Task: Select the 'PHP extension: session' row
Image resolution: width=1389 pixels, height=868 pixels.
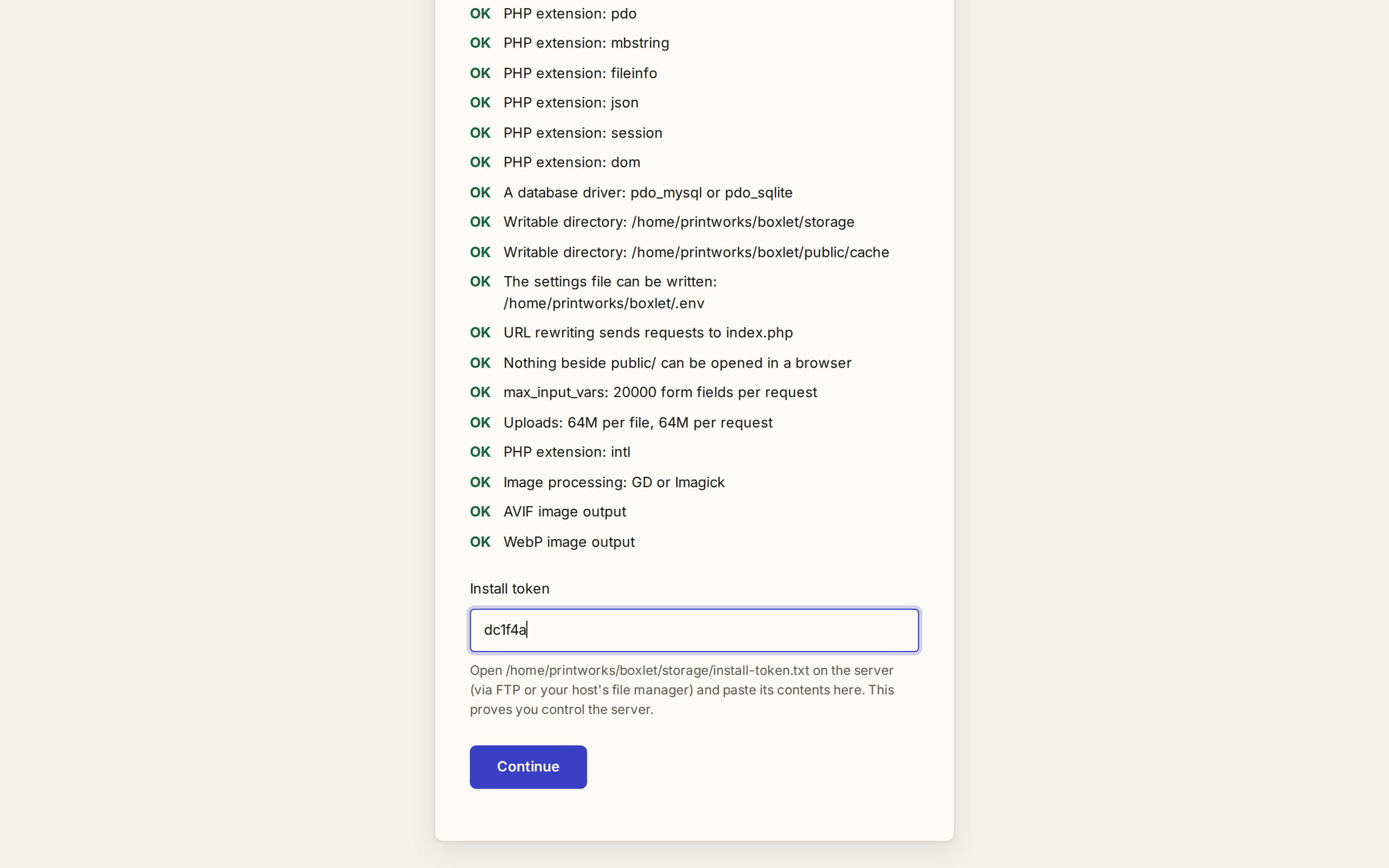Action: [694, 133]
